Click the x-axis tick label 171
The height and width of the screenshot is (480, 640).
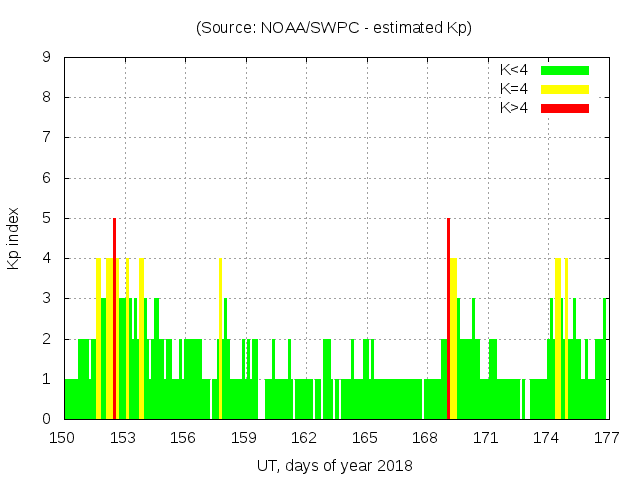click(x=486, y=438)
